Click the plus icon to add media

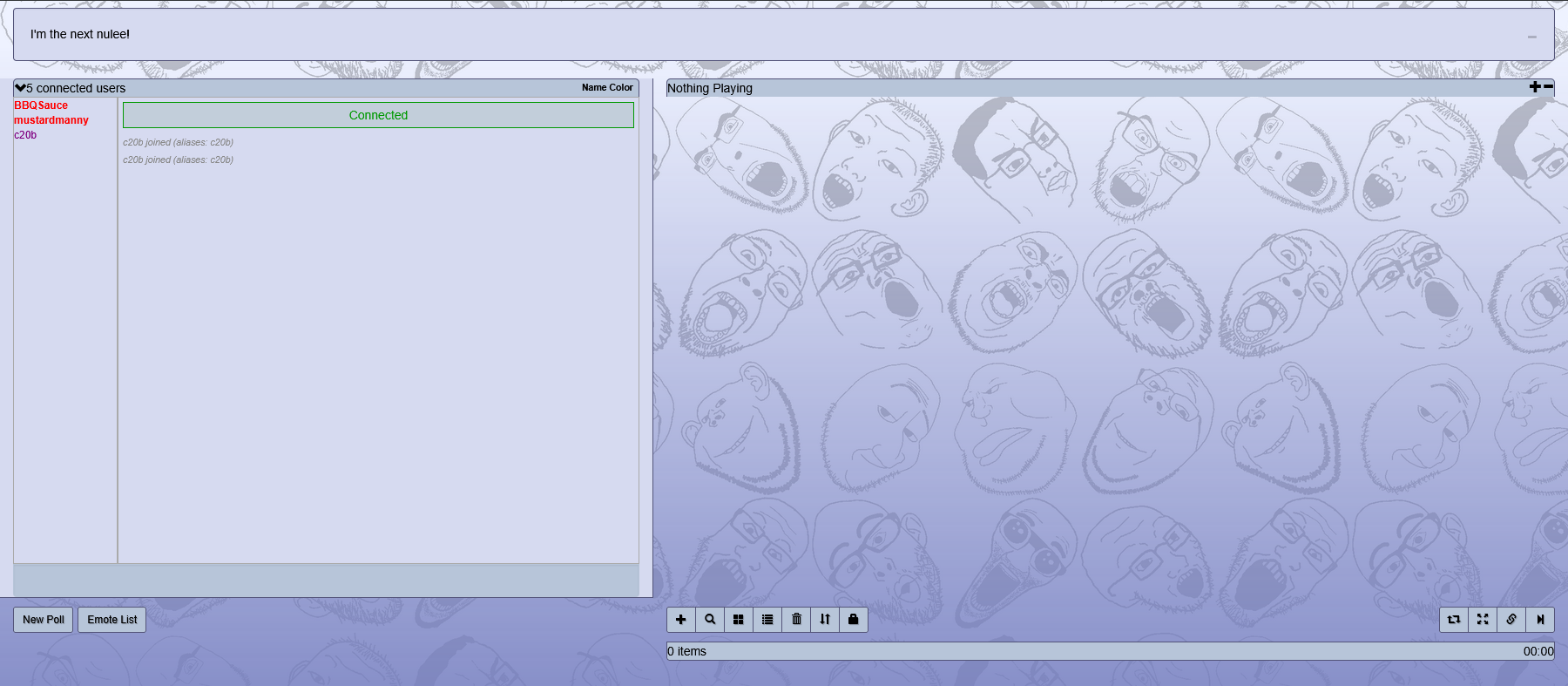tap(681, 620)
